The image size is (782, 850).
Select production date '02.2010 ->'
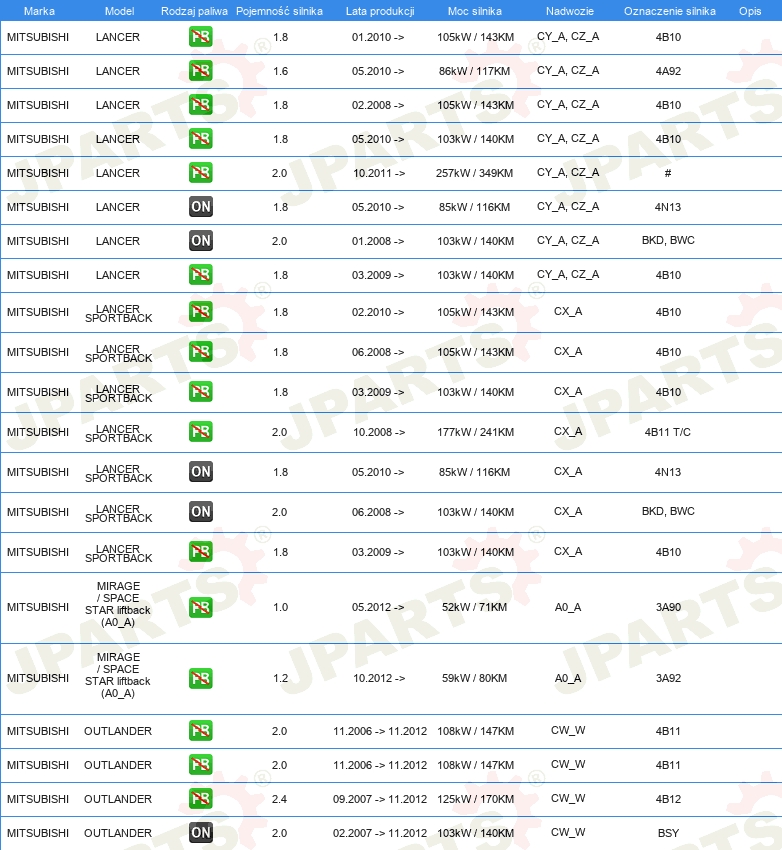point(378,312)
